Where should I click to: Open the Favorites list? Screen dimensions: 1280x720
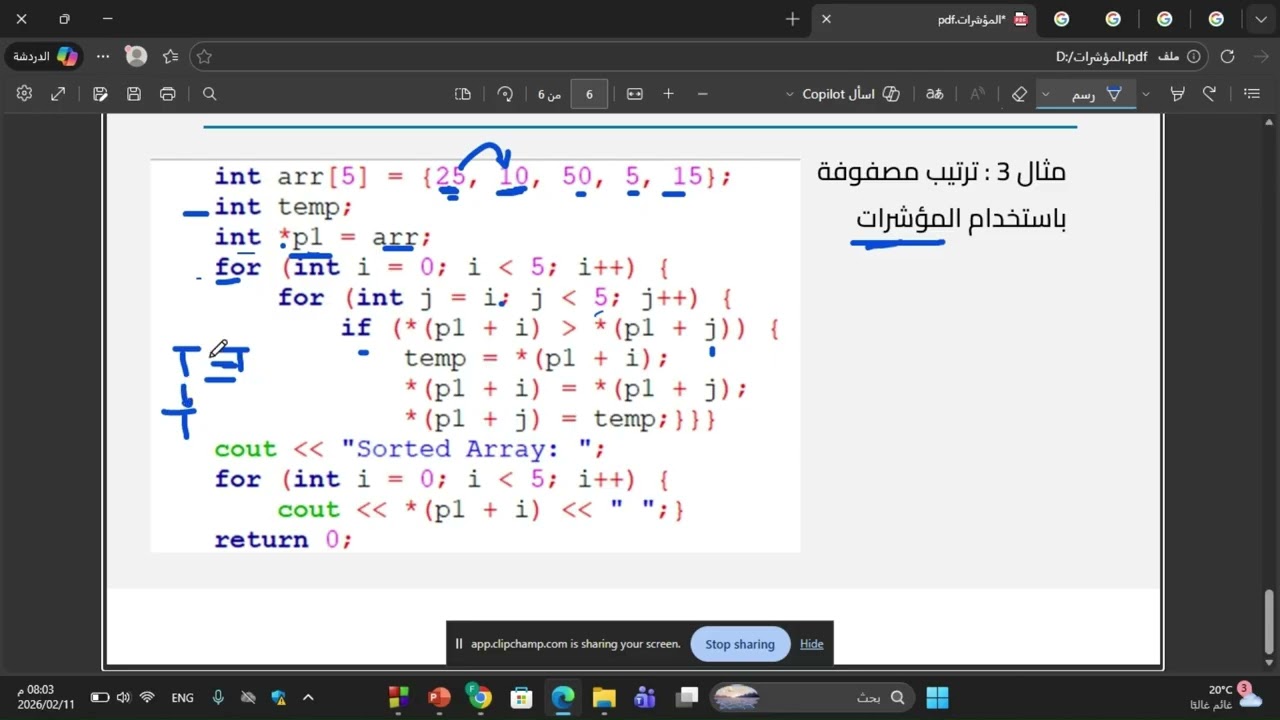[170, 57]
